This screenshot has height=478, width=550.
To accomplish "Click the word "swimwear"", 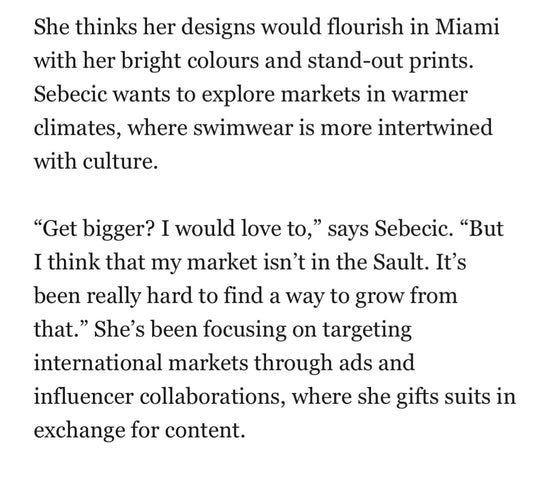I will point(243,128).
